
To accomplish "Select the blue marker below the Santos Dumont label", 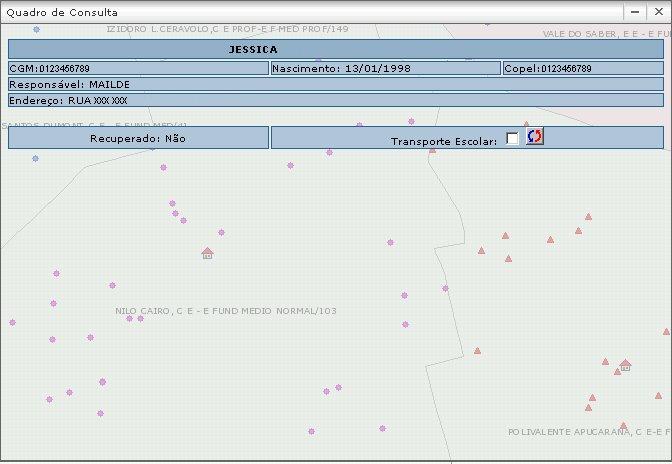I will click(35, 159).
